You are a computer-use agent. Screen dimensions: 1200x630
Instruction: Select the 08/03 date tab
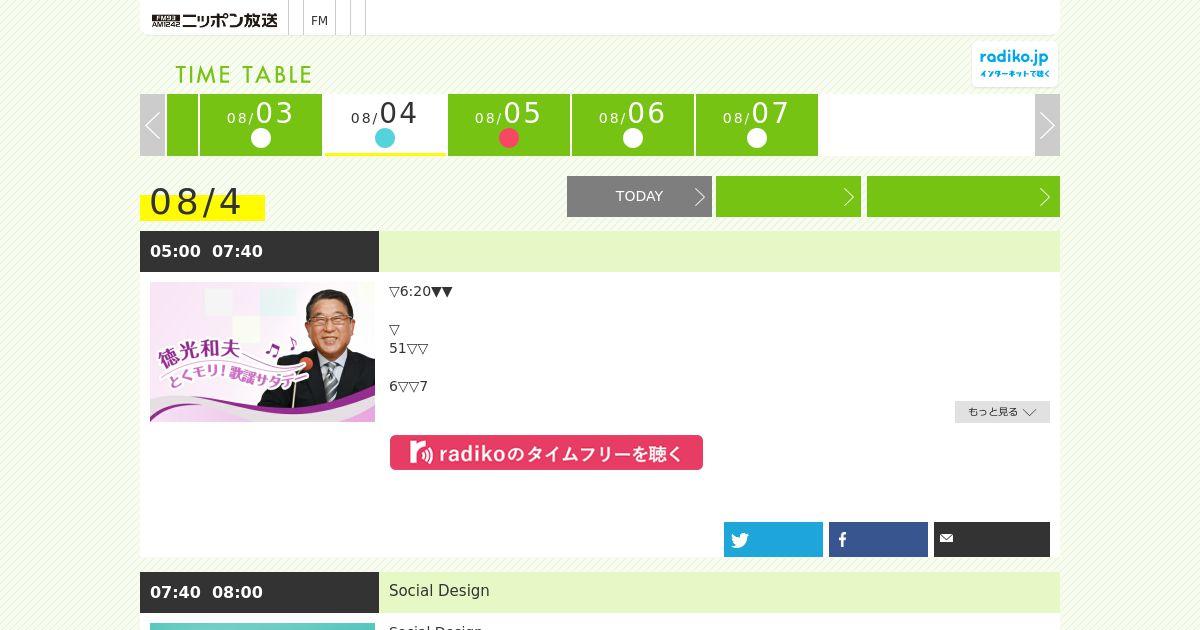(261, 125)
